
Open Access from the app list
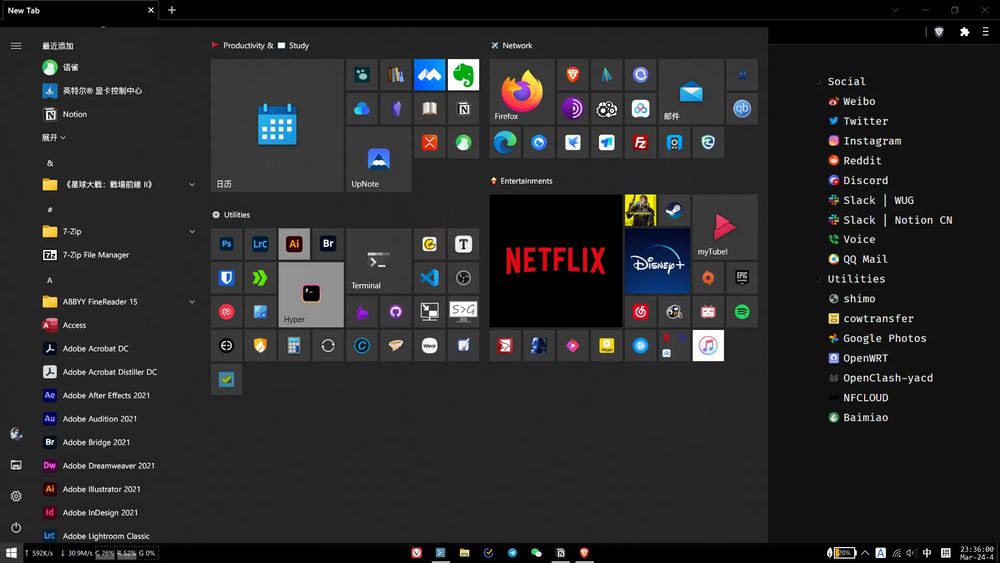click(x=119, y=325)
